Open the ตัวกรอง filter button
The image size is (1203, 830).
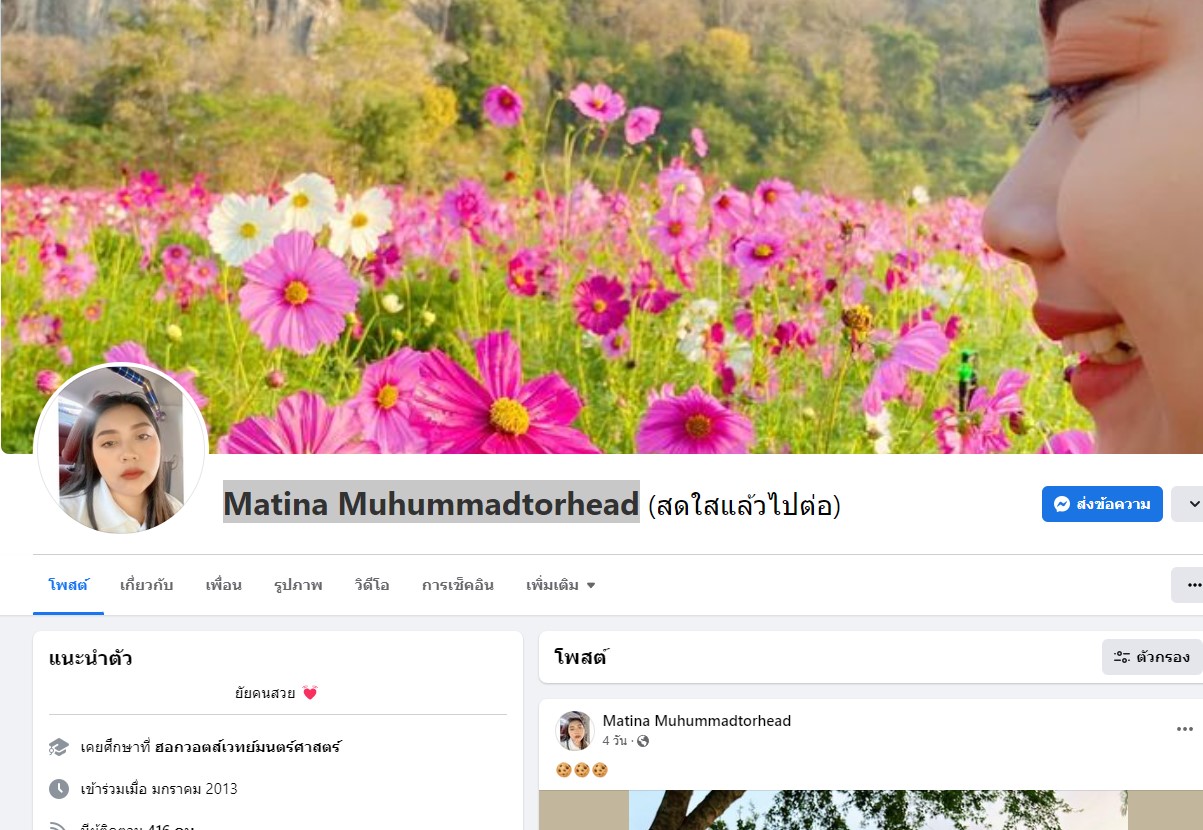[x=1152, y=657]
